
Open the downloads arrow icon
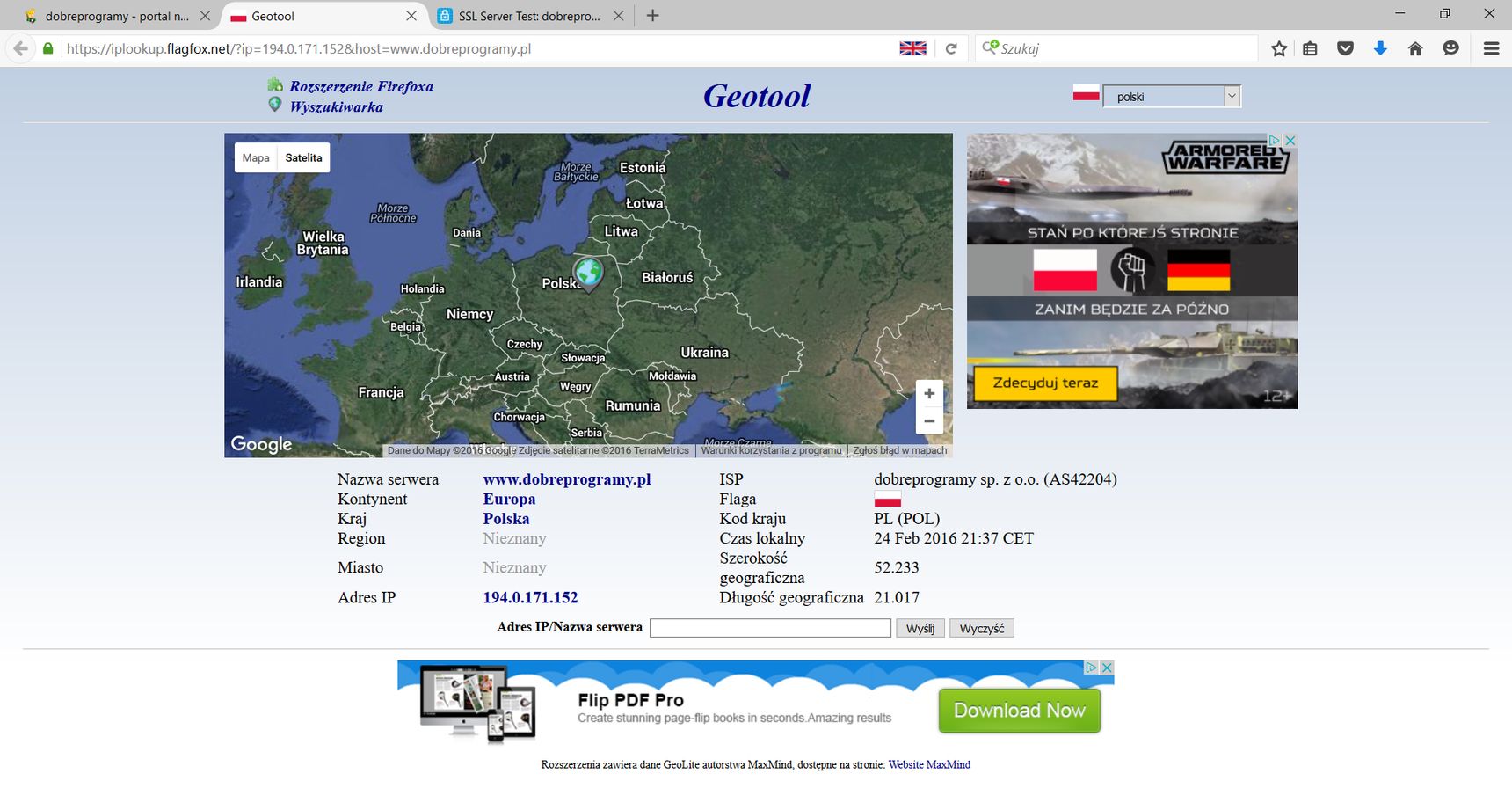click(x=1380, y=48)
